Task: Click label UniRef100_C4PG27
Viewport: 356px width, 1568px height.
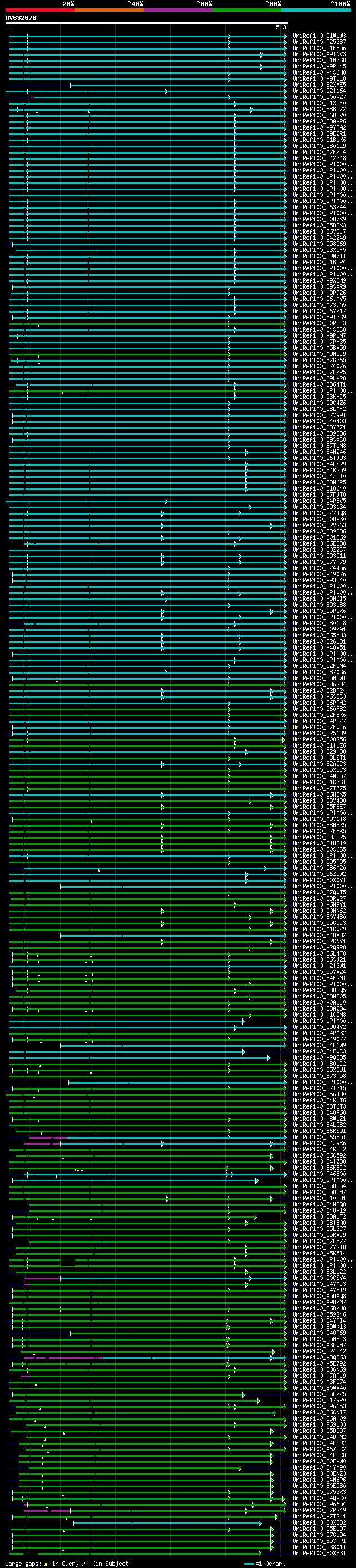Action: (x=319, y=721)
